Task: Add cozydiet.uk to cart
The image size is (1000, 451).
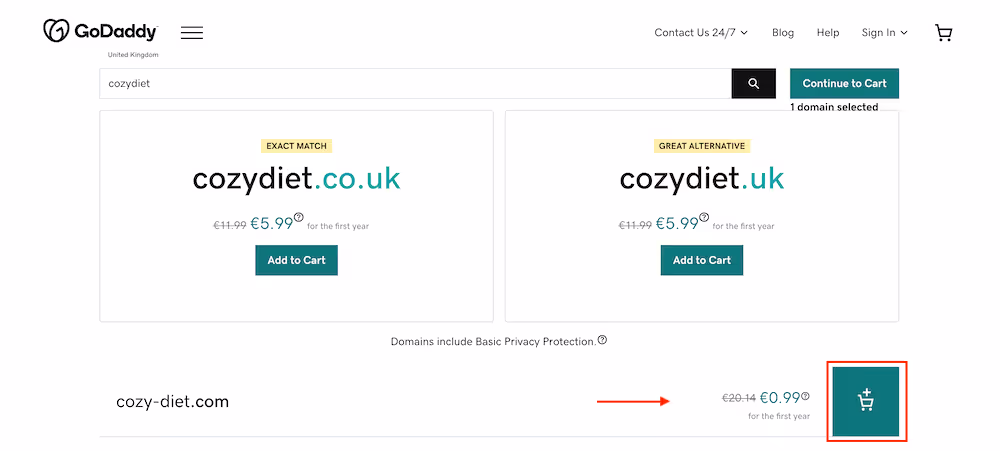Action: (x=702, y=260)
